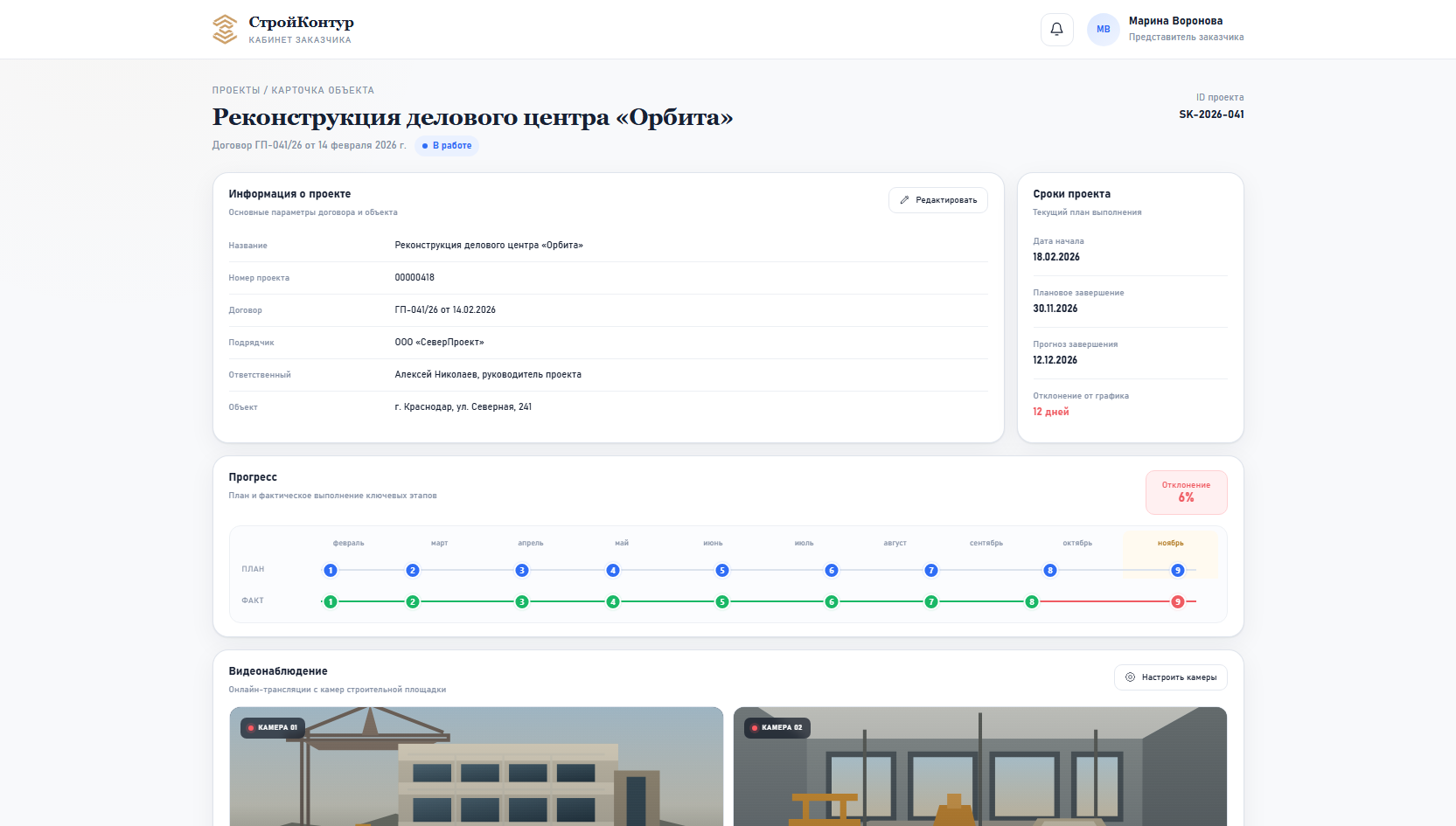The width and height of the screenshot is (1456, 826).
Task: Click the июнь month header
Action: pyautogui.click(x=714, y=543)
